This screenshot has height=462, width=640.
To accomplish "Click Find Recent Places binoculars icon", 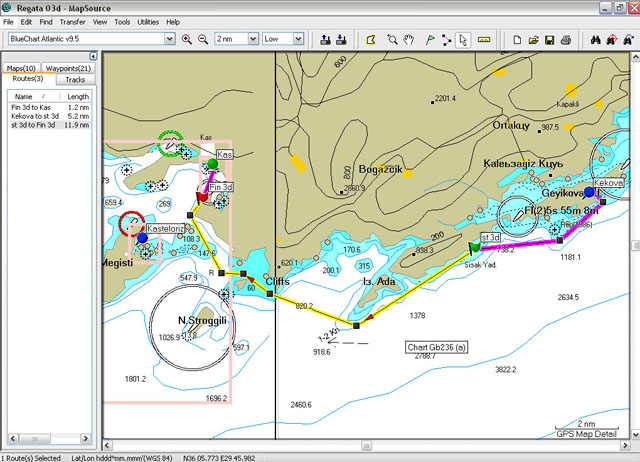I will click(628, 40).
